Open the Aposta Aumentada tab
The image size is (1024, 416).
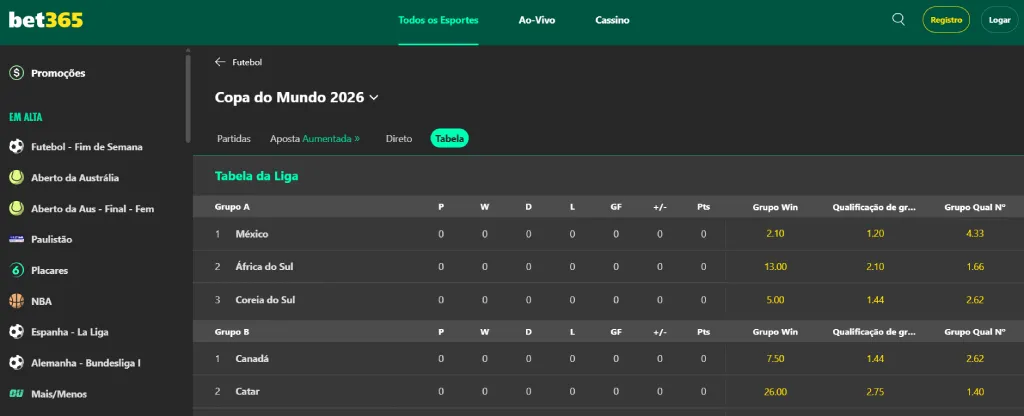(x=315, y=139)
